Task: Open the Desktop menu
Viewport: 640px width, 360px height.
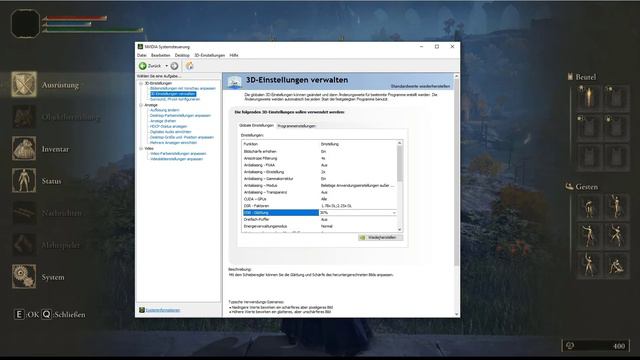Action: point(182,55)
